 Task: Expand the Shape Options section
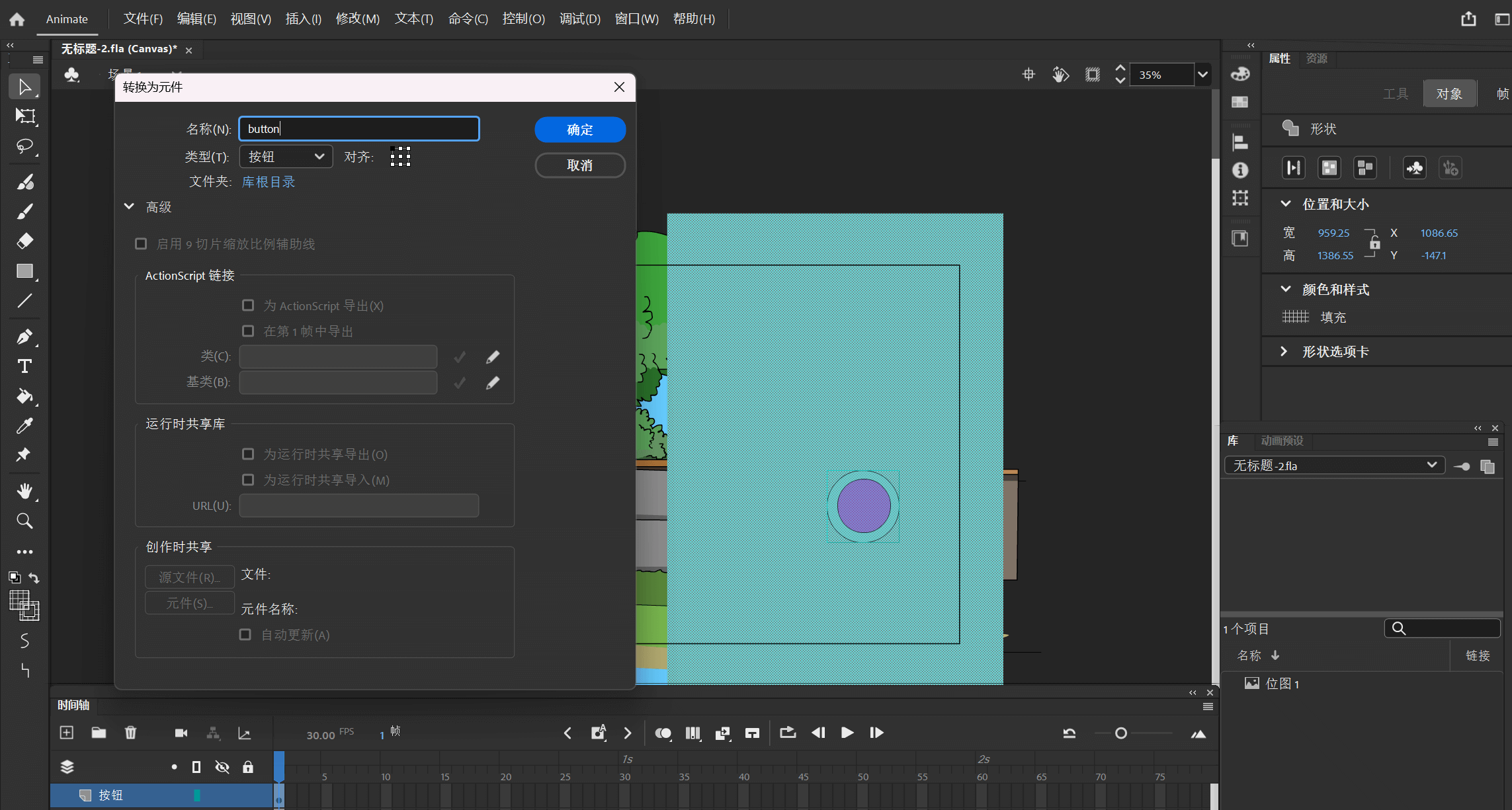(1284, 351)
